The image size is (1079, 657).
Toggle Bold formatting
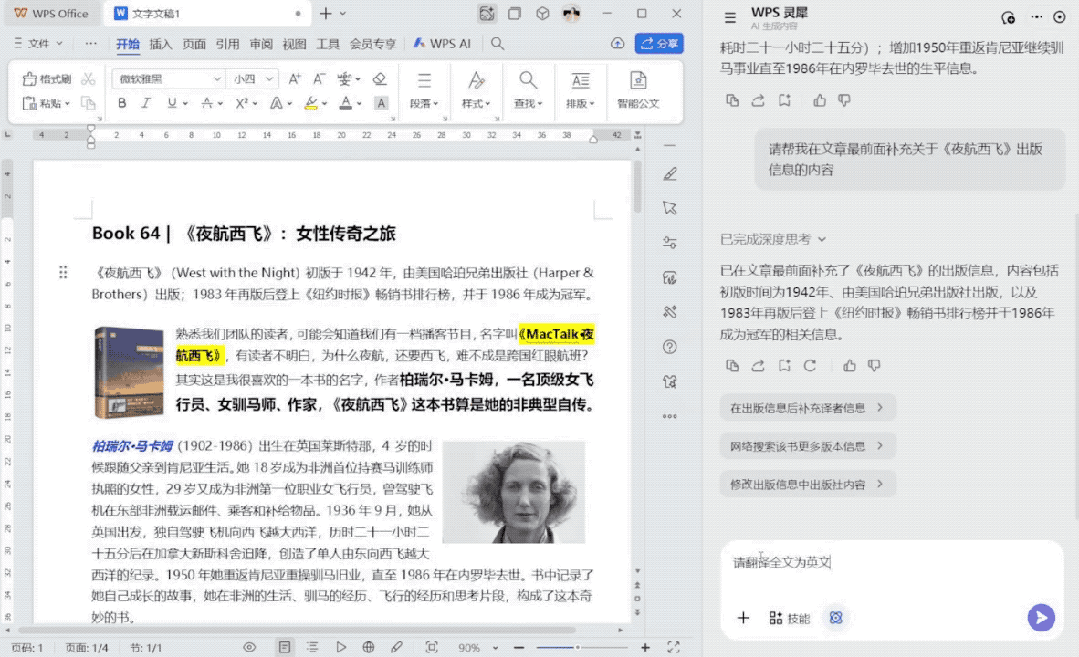click(x=122, y=103)
